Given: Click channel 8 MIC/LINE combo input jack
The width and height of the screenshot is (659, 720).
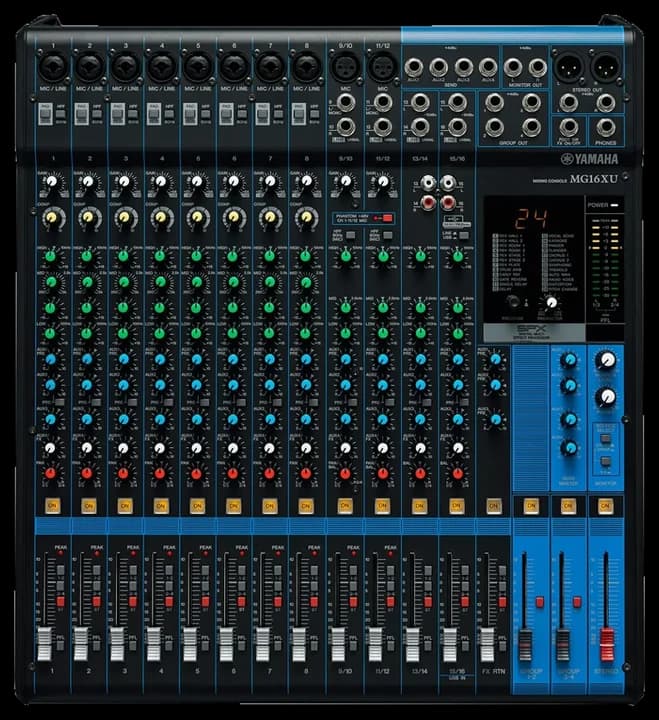Looking at the screenshot, I should pos(307,67).
